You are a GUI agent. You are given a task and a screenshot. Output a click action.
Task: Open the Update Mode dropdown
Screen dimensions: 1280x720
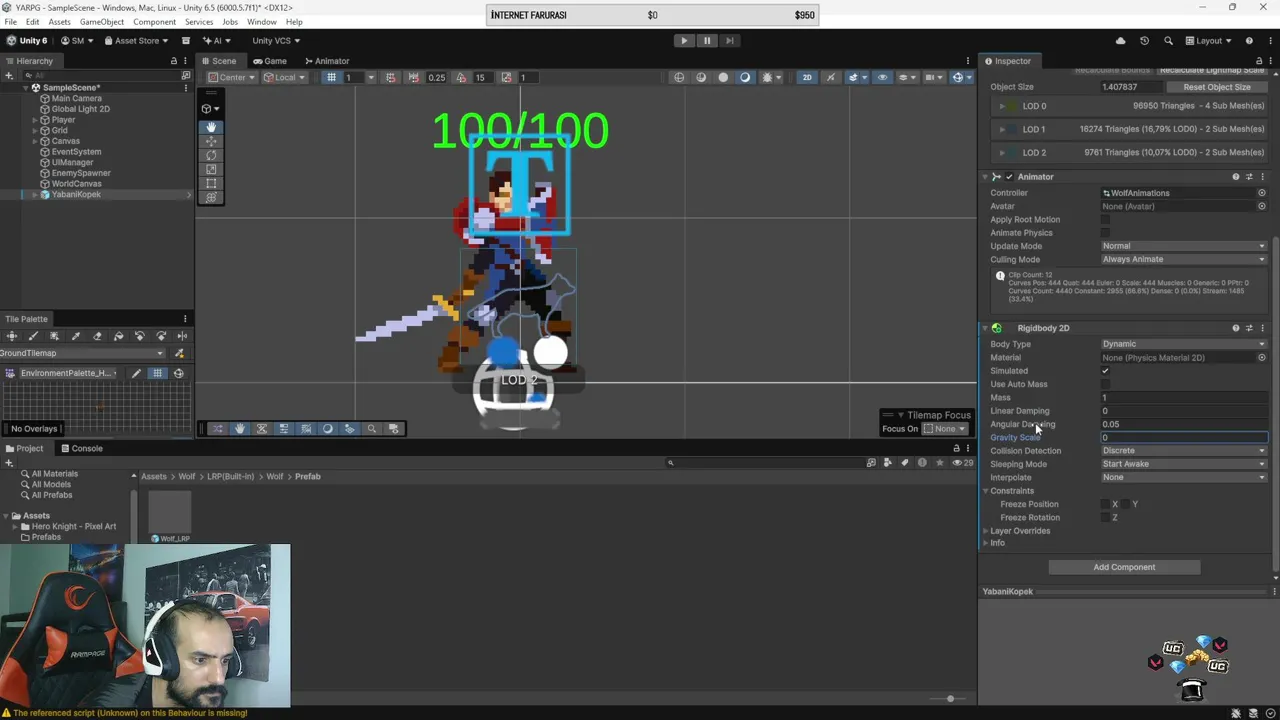1184,246
